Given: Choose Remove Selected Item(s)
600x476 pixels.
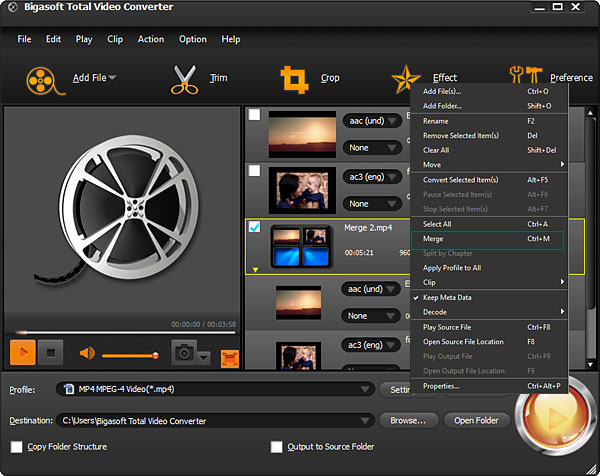Looking at the screenshot, I should pyautogui.click(x=489, y=135).
